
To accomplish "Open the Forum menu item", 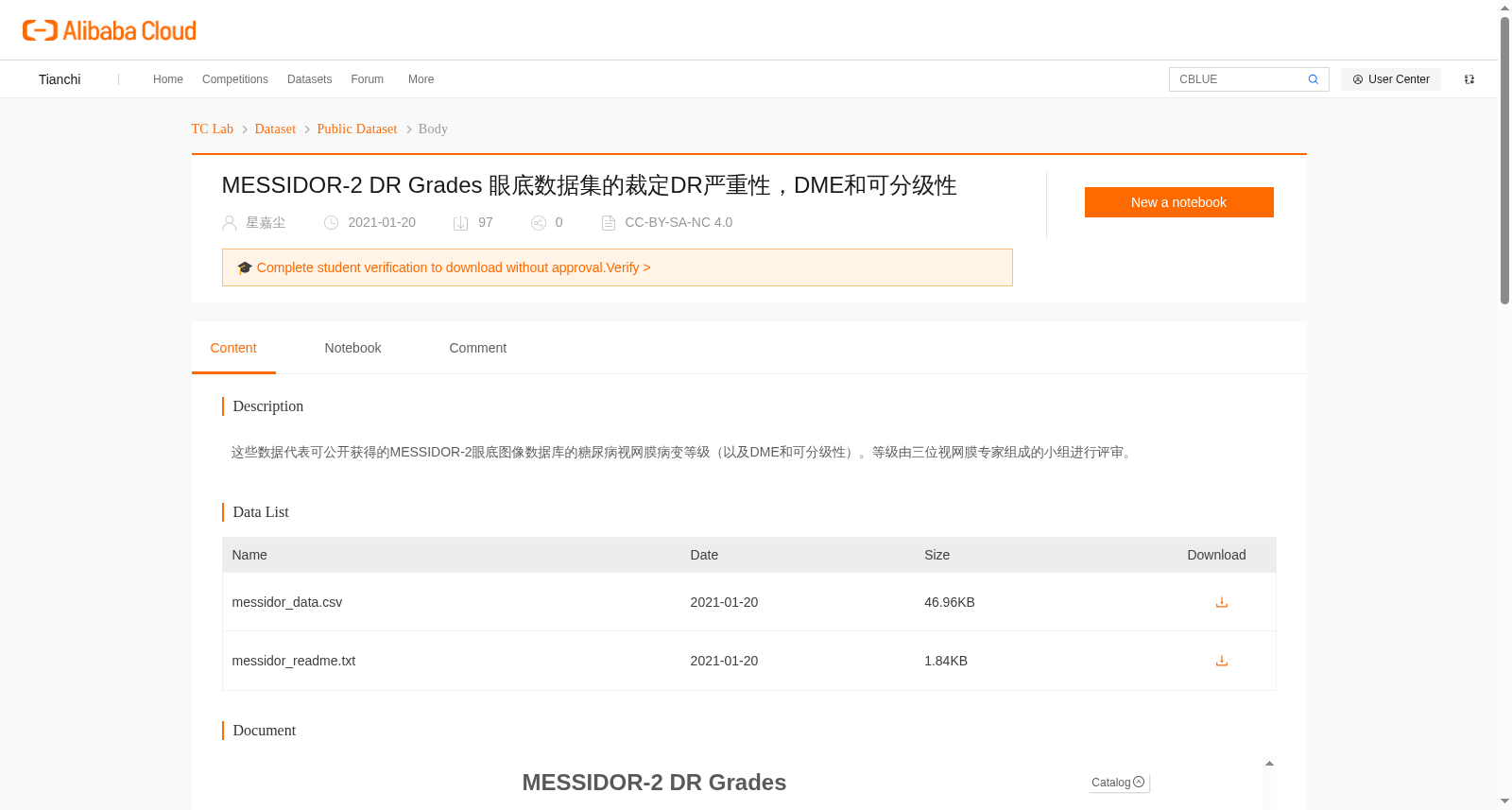I will point(367,79).
